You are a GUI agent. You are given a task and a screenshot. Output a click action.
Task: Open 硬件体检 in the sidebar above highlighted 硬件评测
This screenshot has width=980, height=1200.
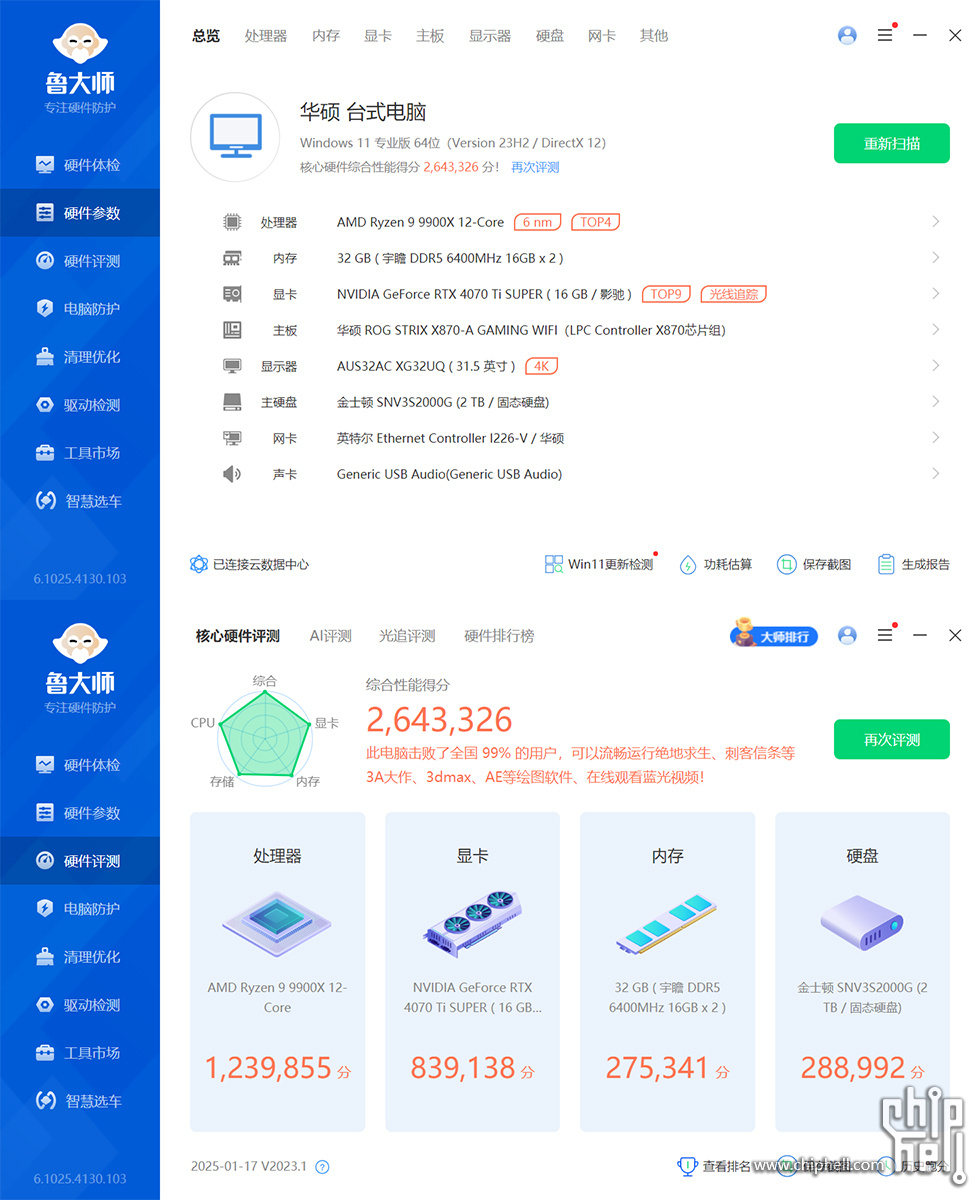pyautogui.click(x=80, y=765)
